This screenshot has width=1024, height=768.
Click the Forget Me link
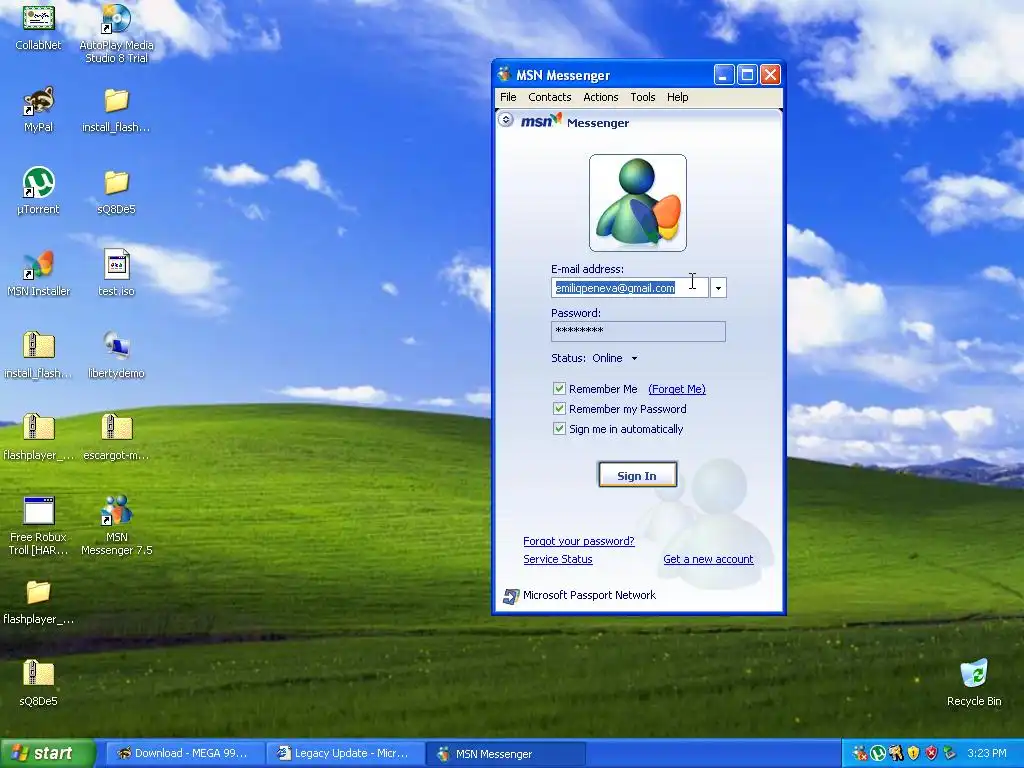[677, 389]
